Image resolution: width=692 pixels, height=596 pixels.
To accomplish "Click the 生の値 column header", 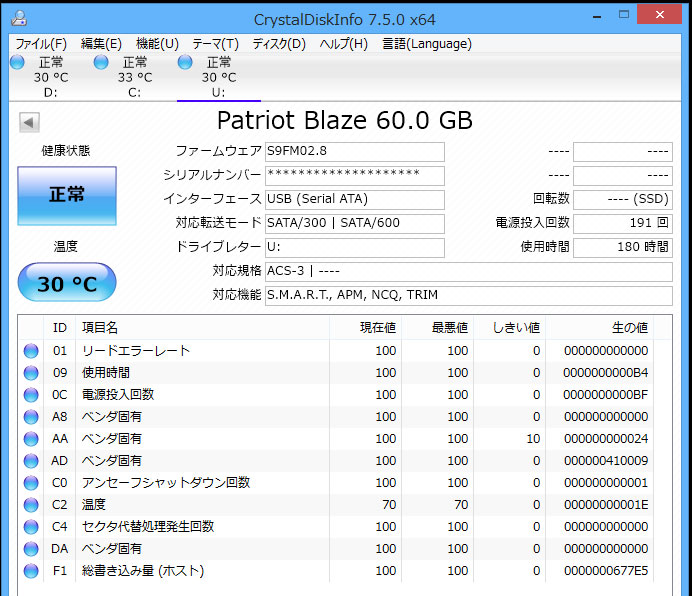I will [x=600, y=328].
